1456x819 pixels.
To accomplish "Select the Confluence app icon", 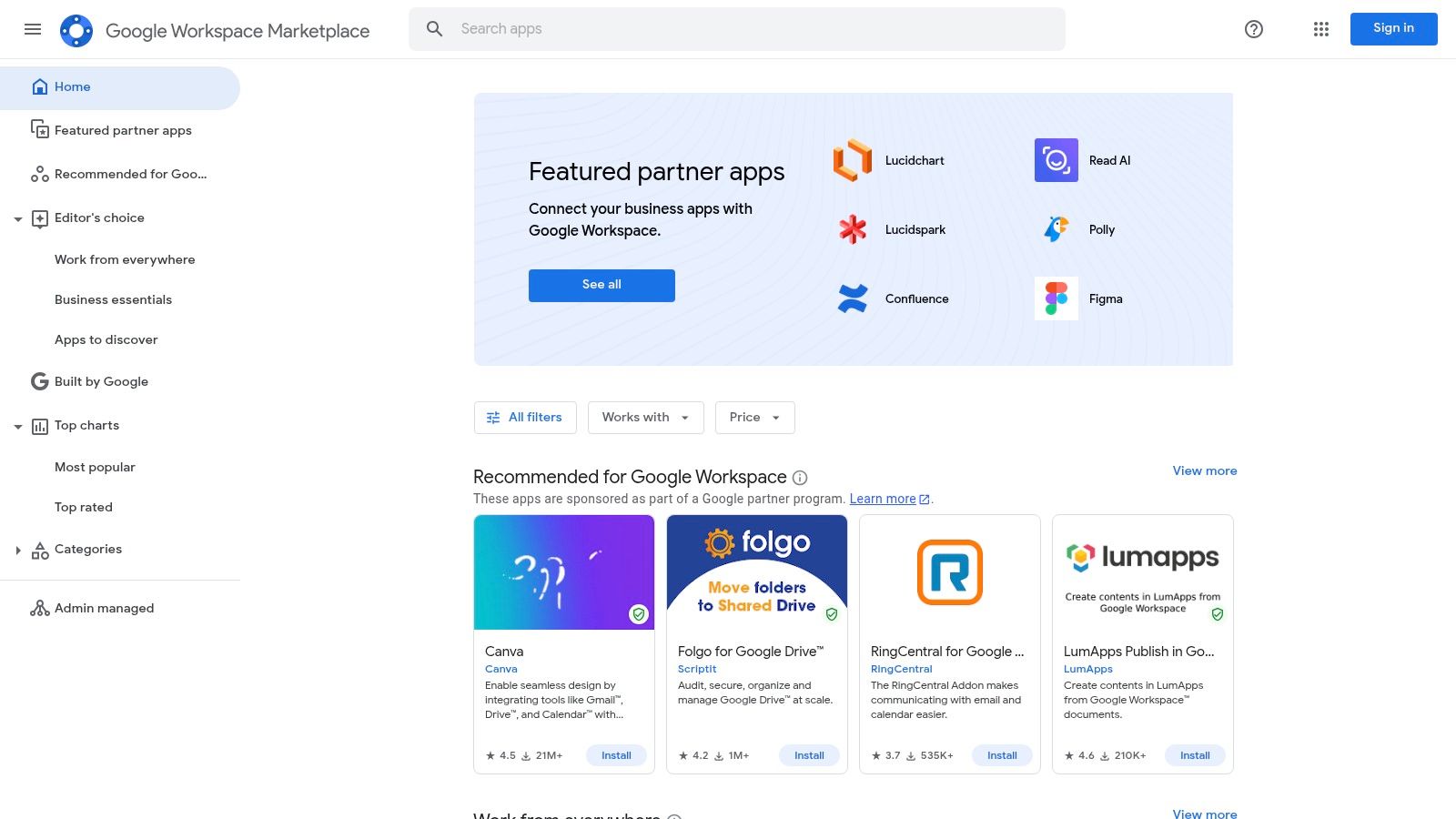I will [852, 298].
